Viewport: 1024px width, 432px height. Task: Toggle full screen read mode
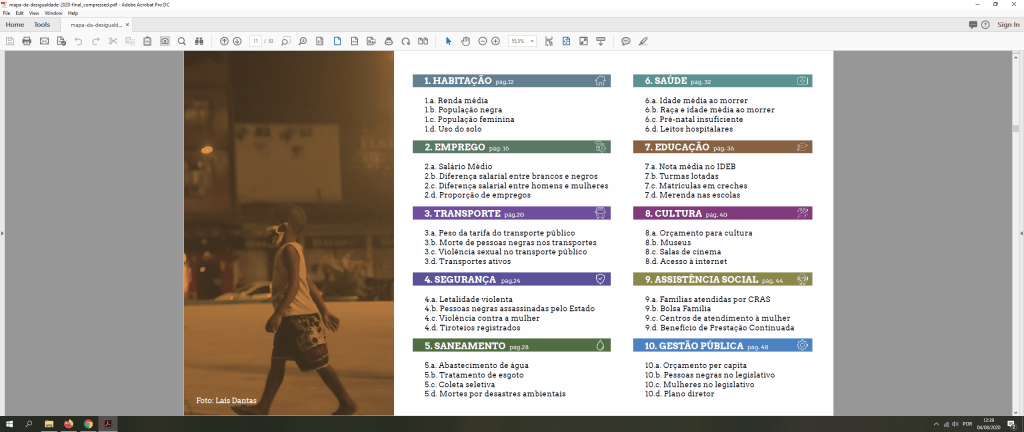point(582,41)
